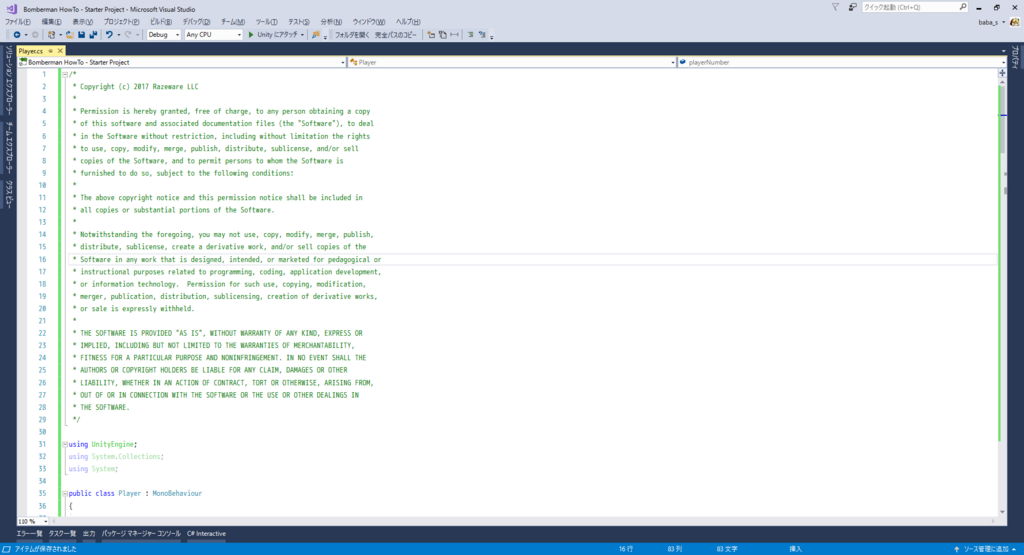Image resolution: width=1024 pixels, height=555 pixels.
Task: Save the current file with the disk icon
Action: [x=82, y=35]
